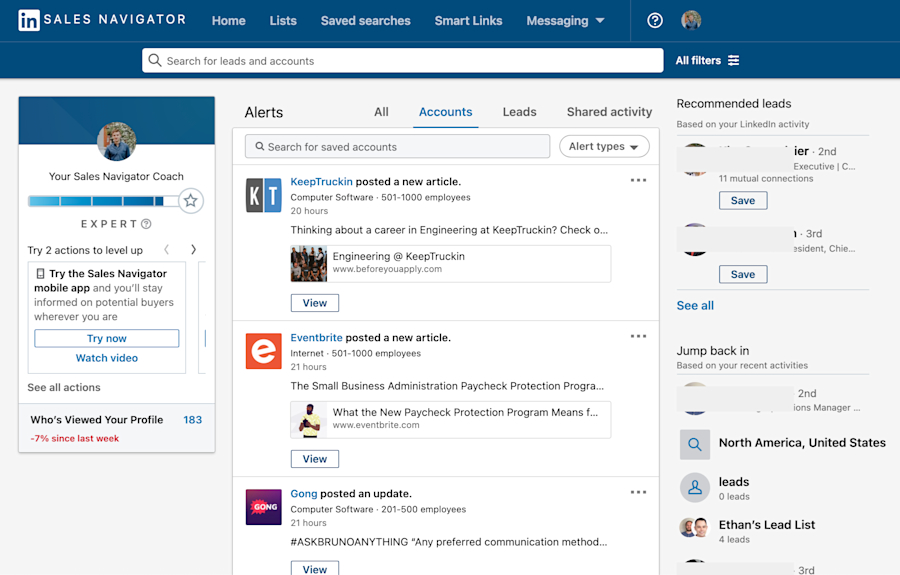The image size is (900, 575).
Task: Open Who's Viewed Your Profile count 183
Action: point(192,419)
